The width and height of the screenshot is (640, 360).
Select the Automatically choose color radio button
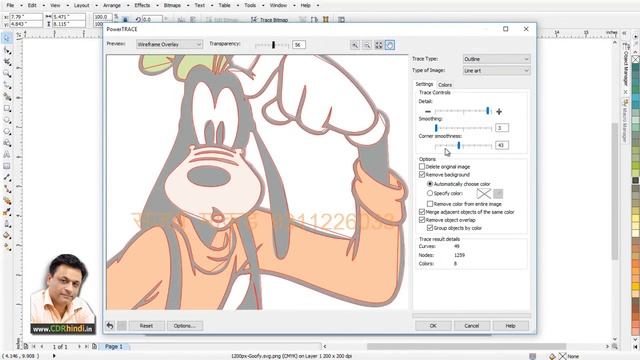point(430,184)
